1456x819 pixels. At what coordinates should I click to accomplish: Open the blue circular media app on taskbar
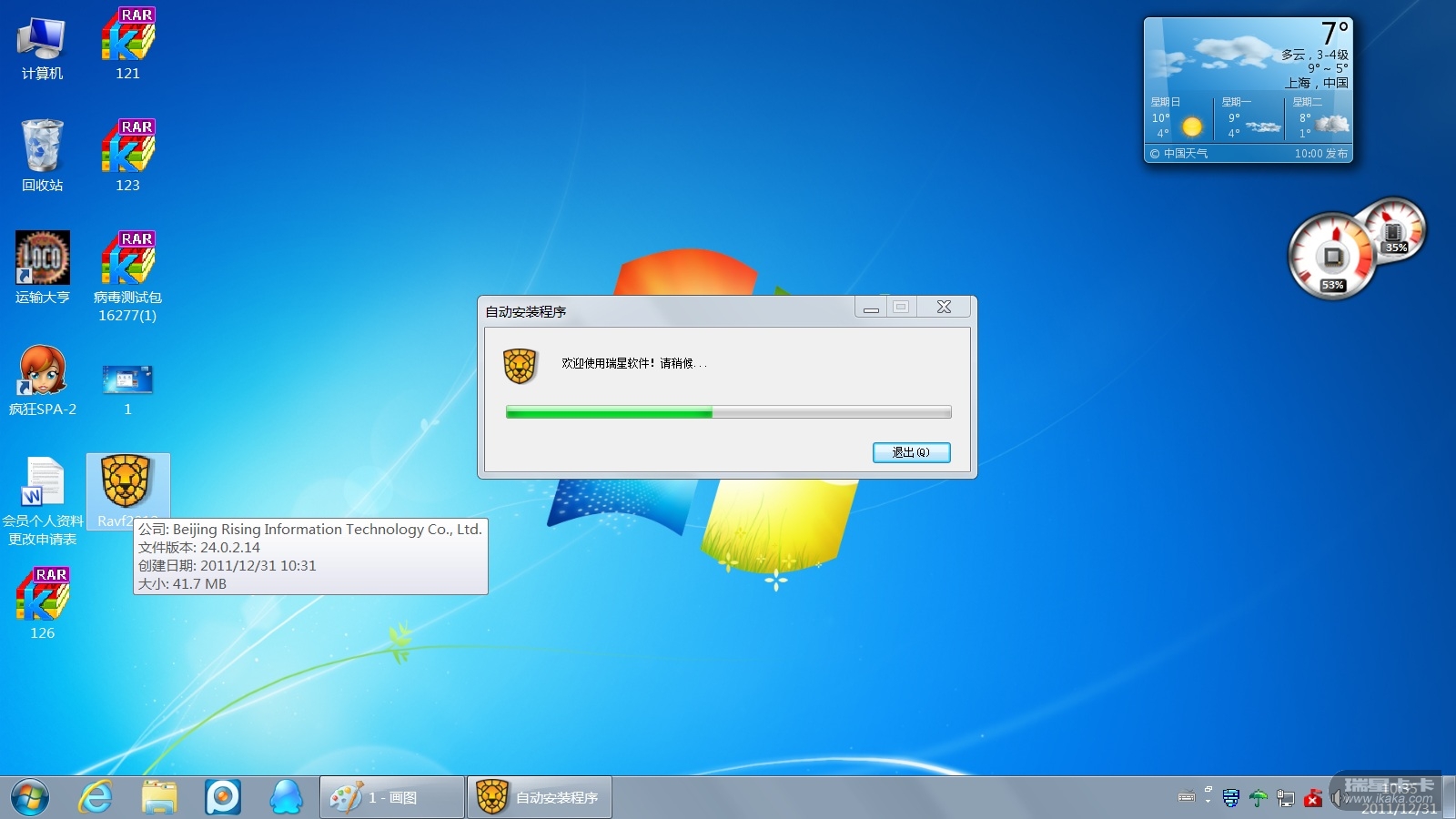223,797
